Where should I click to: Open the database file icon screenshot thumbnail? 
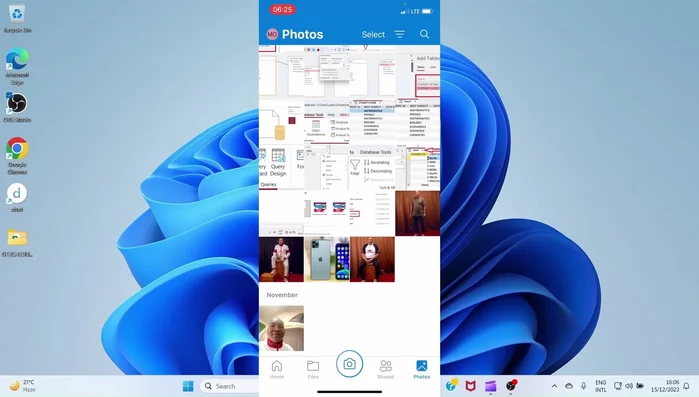(x=282, y=121)
